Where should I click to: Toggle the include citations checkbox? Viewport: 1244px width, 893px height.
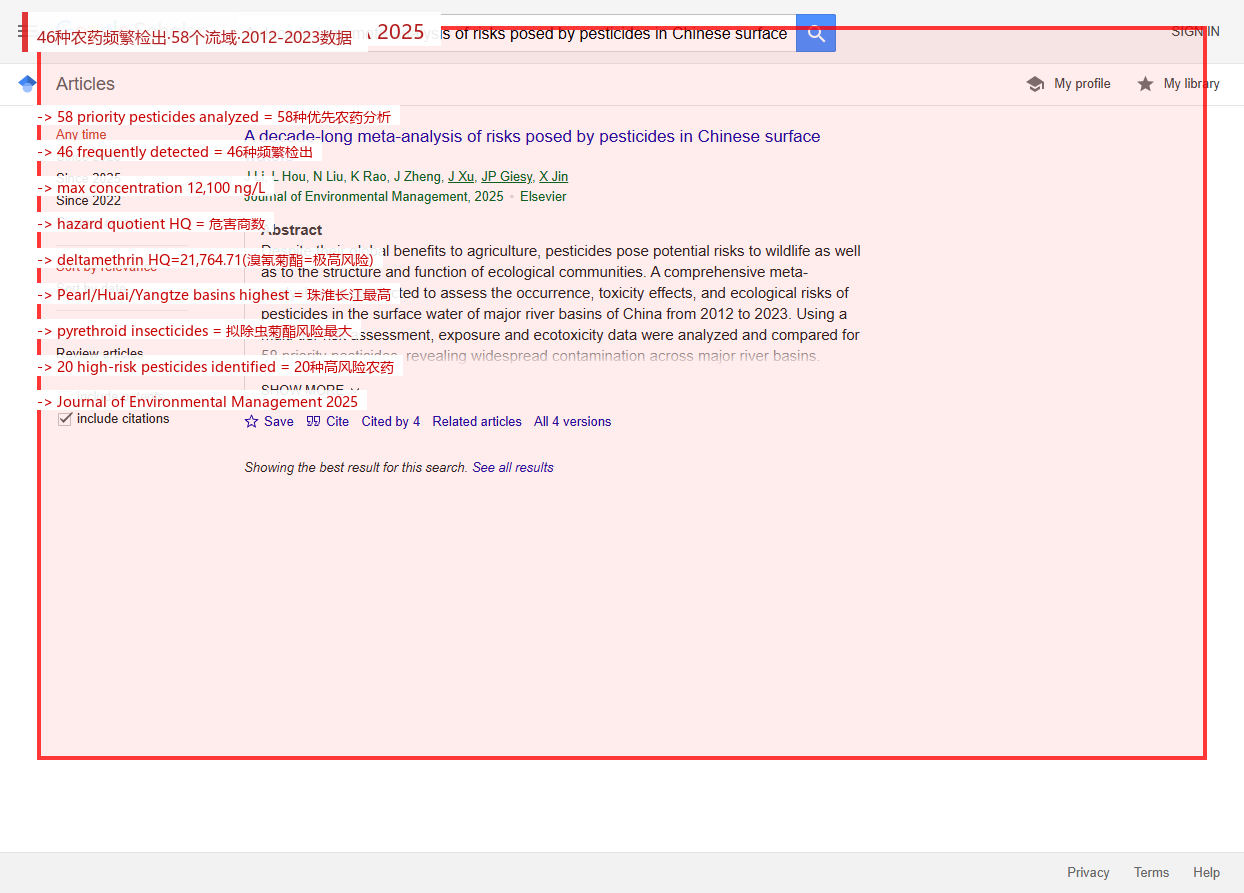coord(65,418)
